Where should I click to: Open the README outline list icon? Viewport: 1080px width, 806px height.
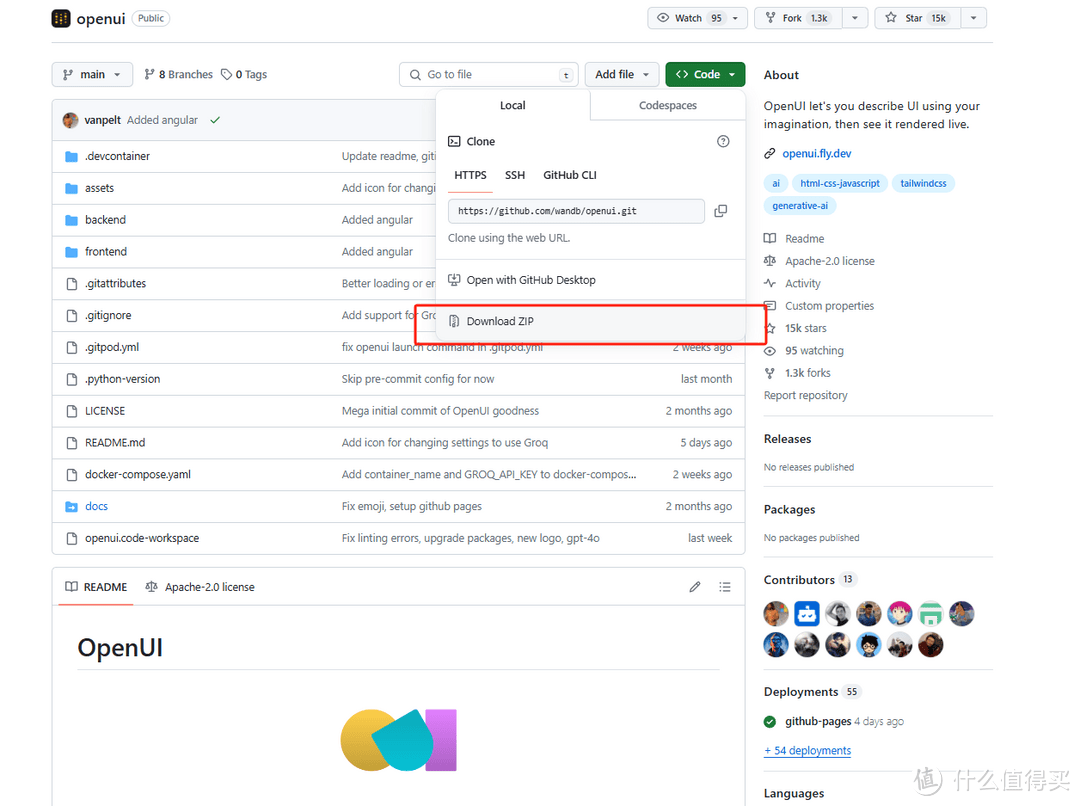(x=725, y=587)
